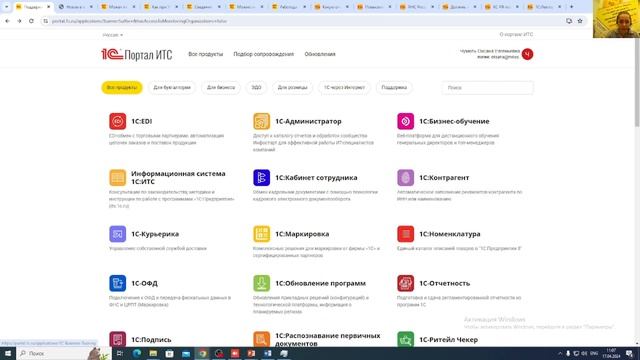Click the 1С:Бизнес-обучение icon
This screenshot has height=360, width=640.
[x=406, y=121]
